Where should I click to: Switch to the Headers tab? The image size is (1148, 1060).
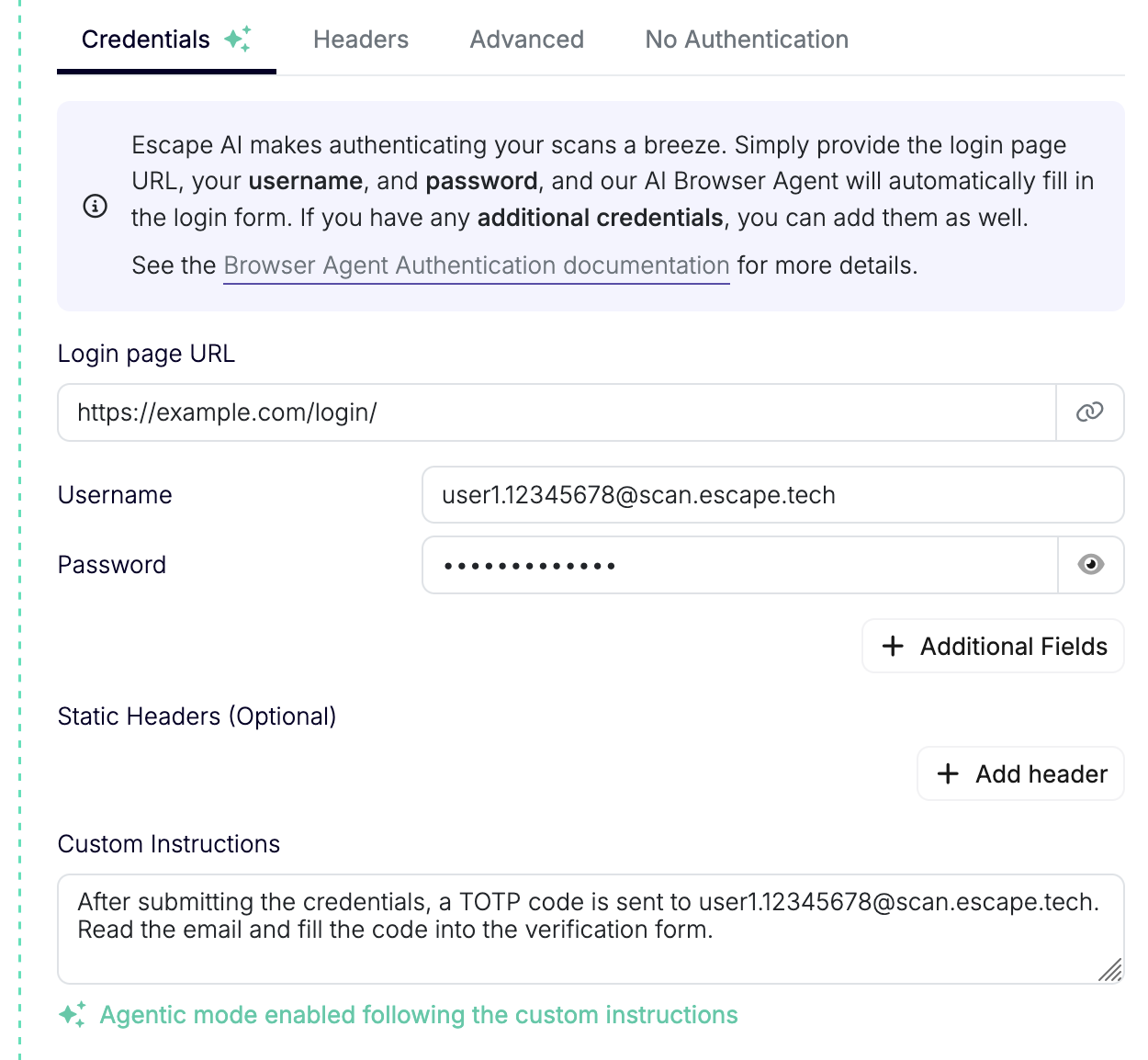click(360, 39)
